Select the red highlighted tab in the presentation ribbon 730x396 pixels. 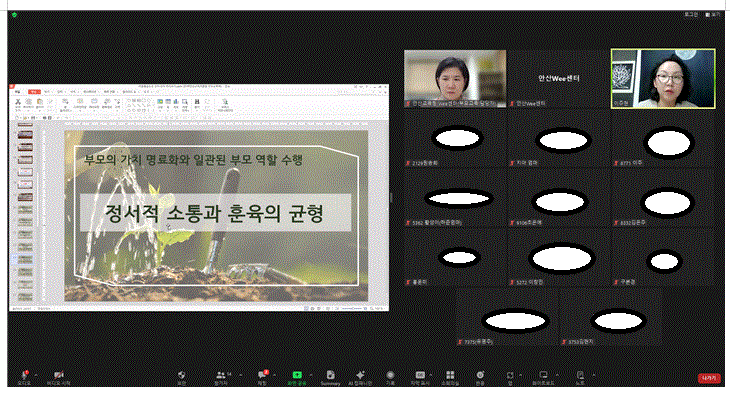34,92
